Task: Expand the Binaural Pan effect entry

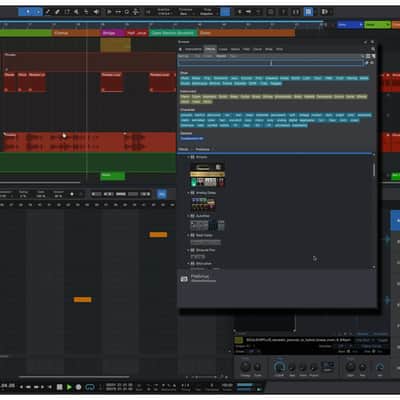Action: [x=188, y=250]
